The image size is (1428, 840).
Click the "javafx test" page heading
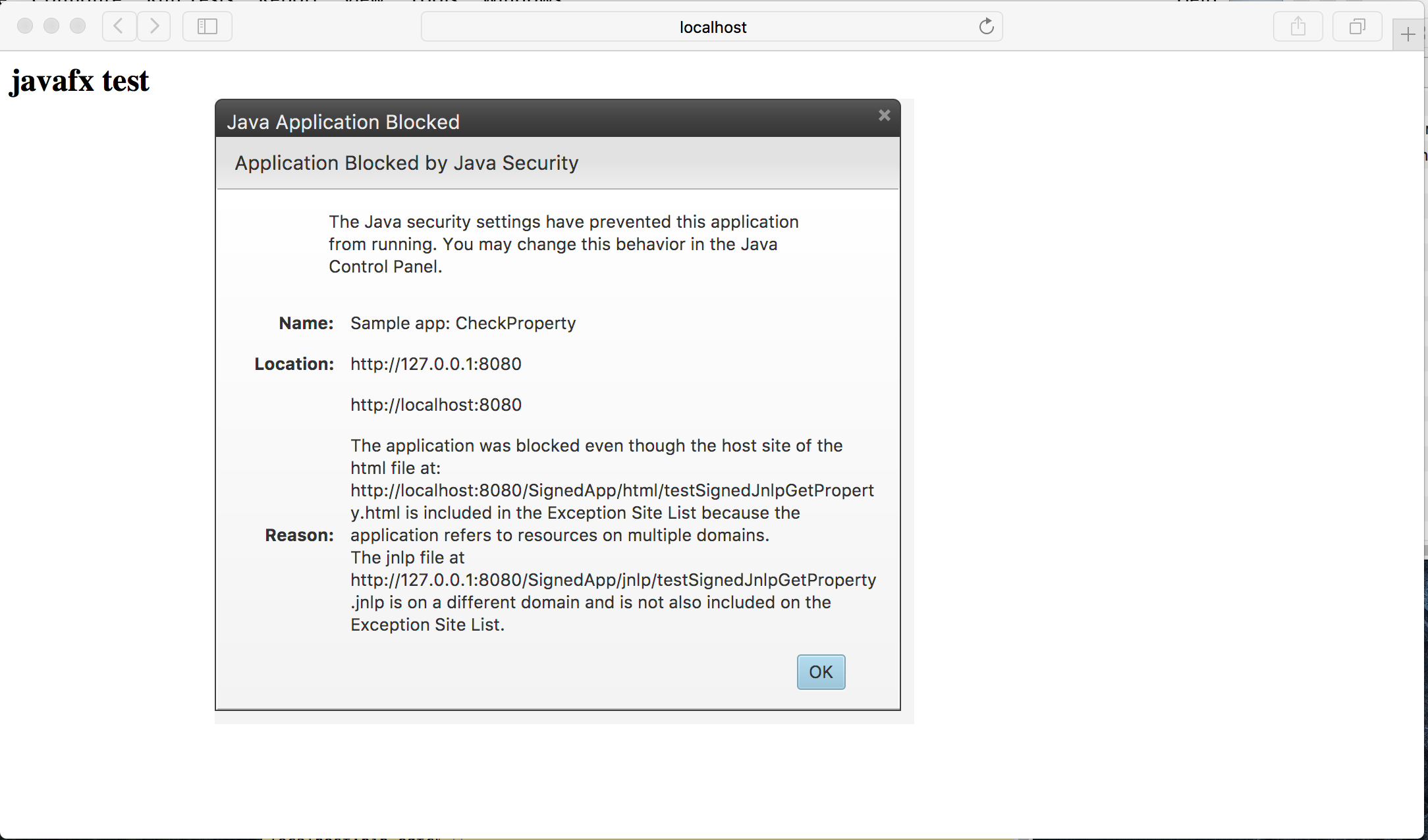pos(80,81)
